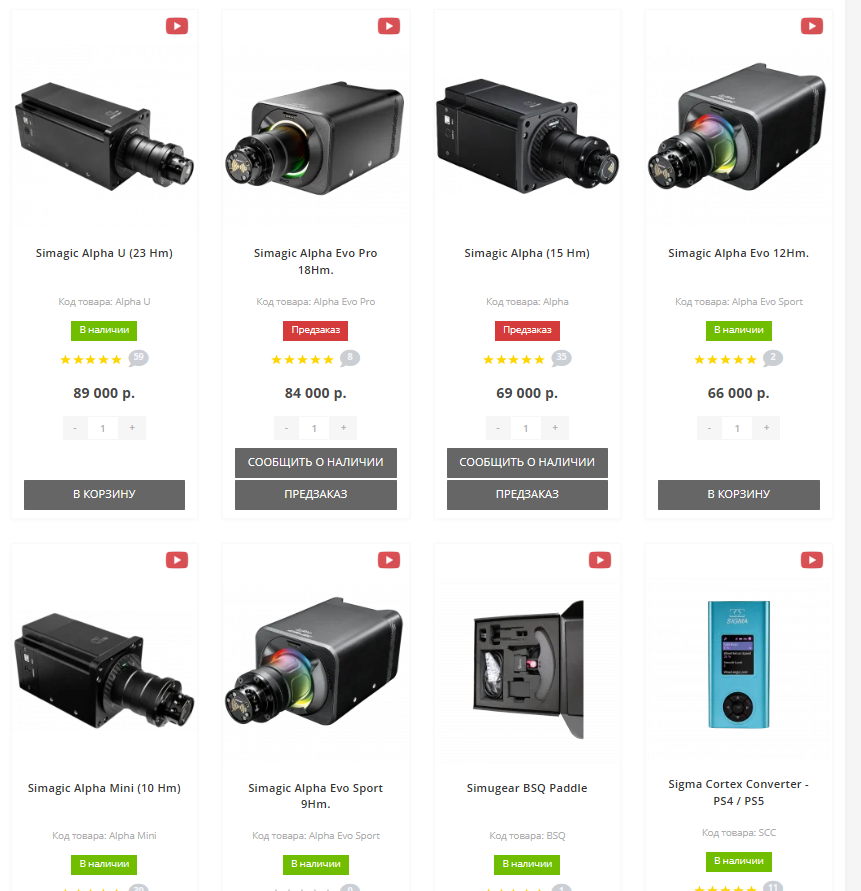Decrease quantity of Simagic Alpha Evo Pro
This screenshot has height=891, width=861.
(286, 428)
